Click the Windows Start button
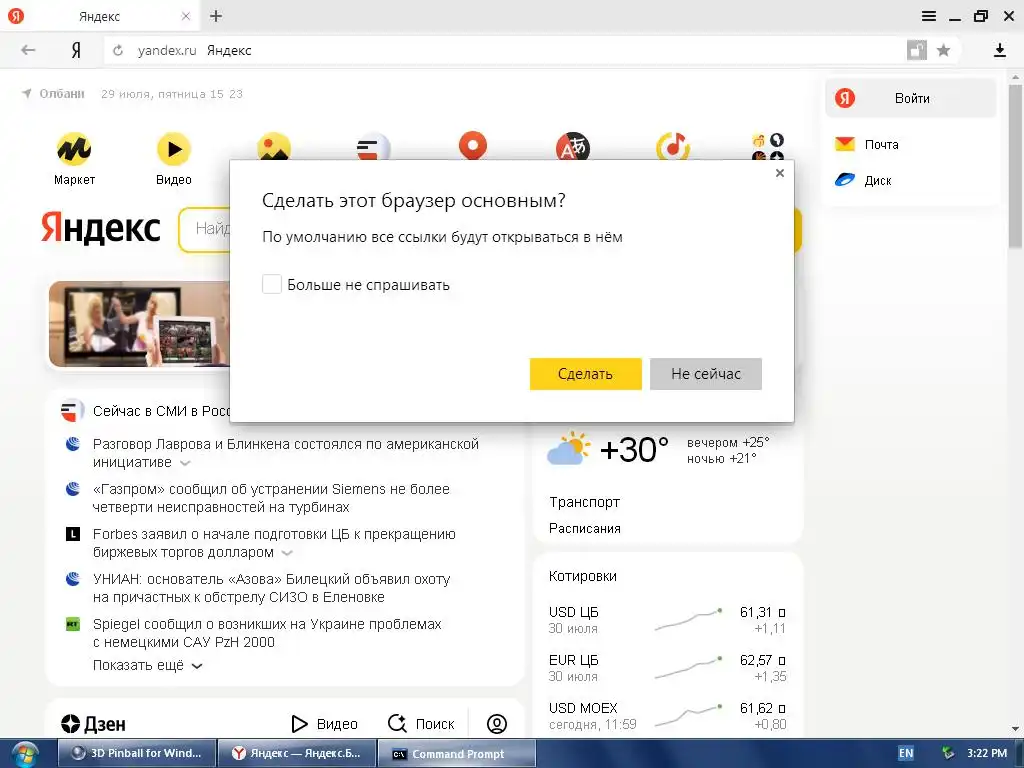 click(x=24, y=754)
